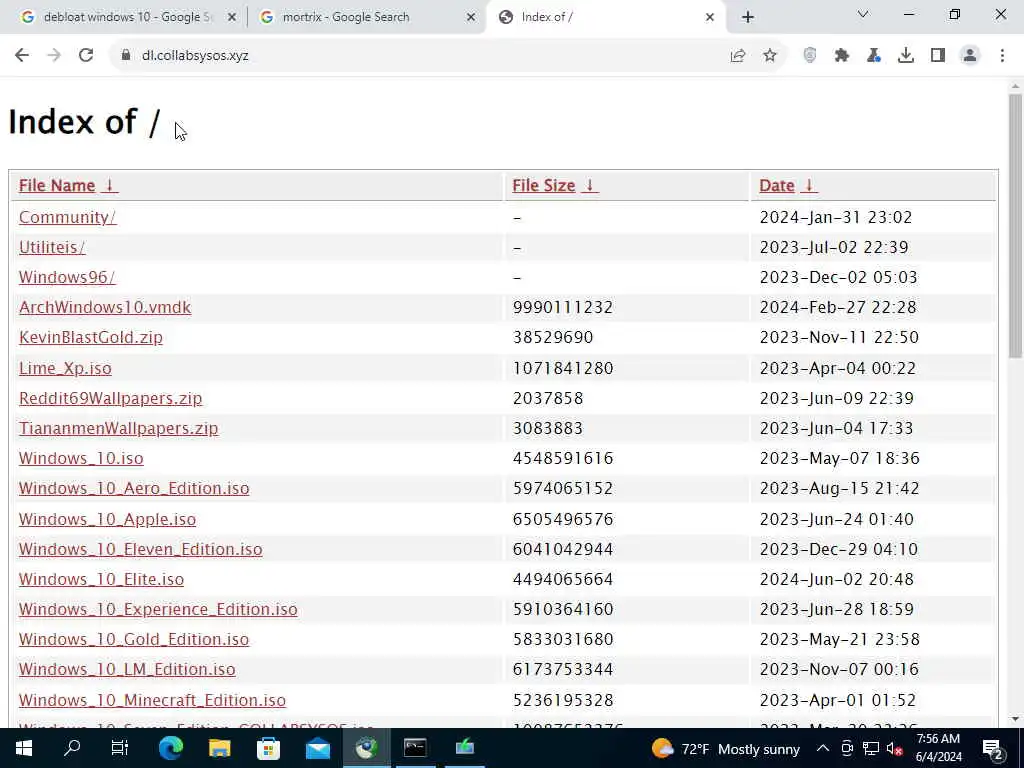The height and width of the screenshot is (768, 1024).
Task: Click descending arrow beside File Name
Action: (x=110, y=185)
